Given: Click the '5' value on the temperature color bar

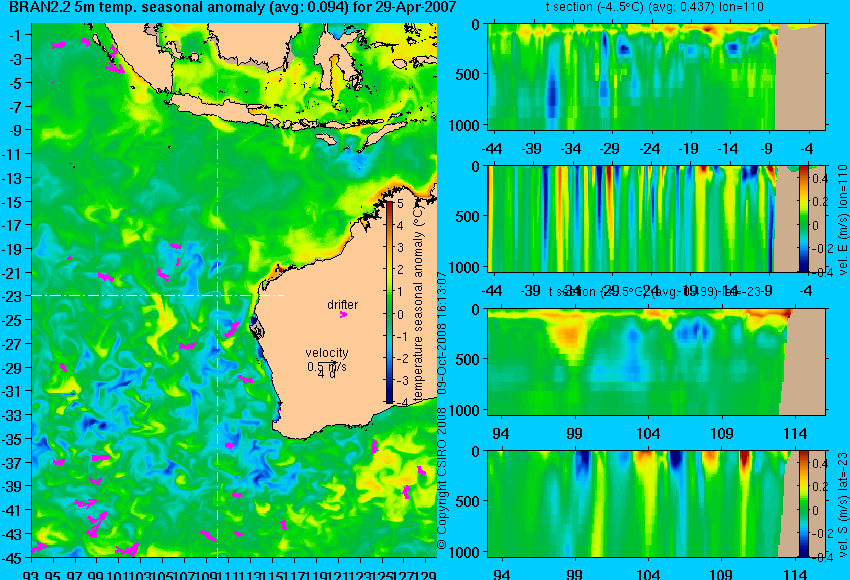Looking at the screenshot, I should 401,204.
